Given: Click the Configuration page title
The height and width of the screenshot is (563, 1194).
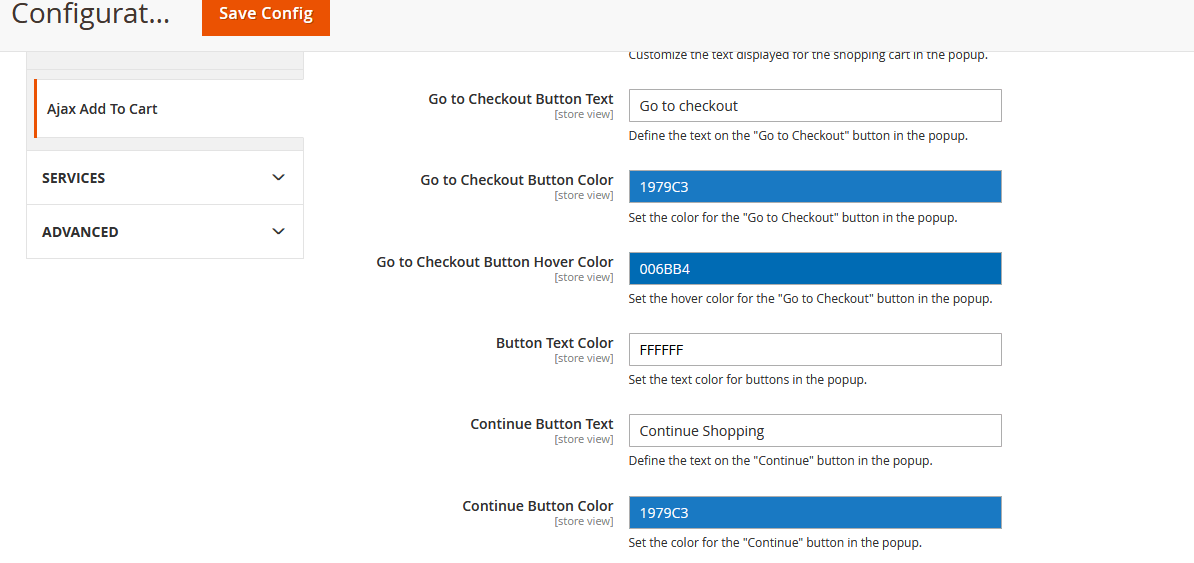Looking at the screenshot, I should click(x=90, y=15).
